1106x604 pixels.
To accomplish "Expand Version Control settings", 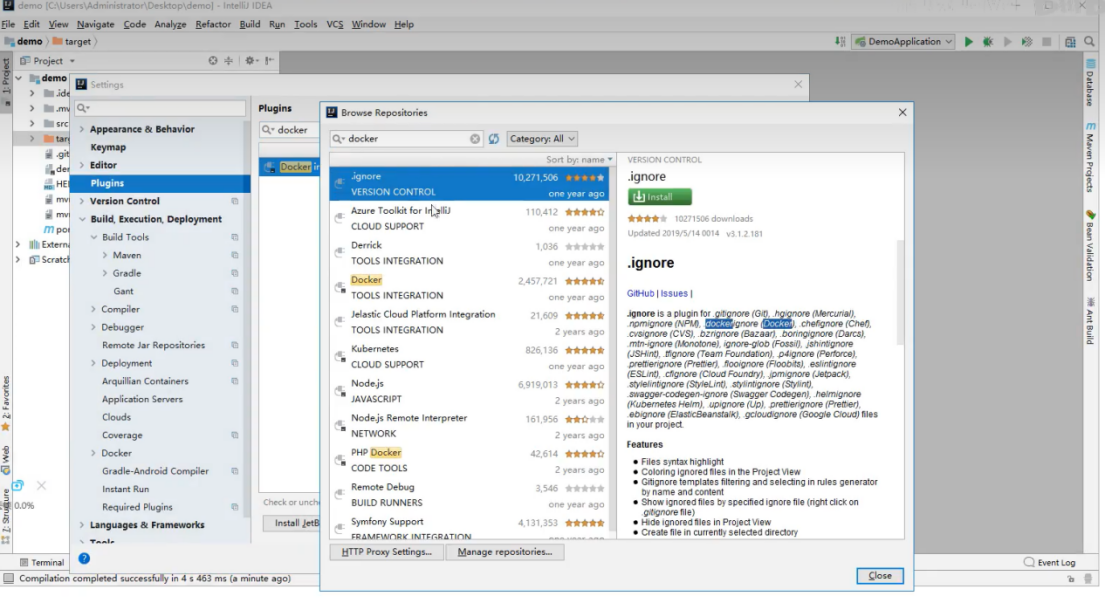I will pos(82,201).
